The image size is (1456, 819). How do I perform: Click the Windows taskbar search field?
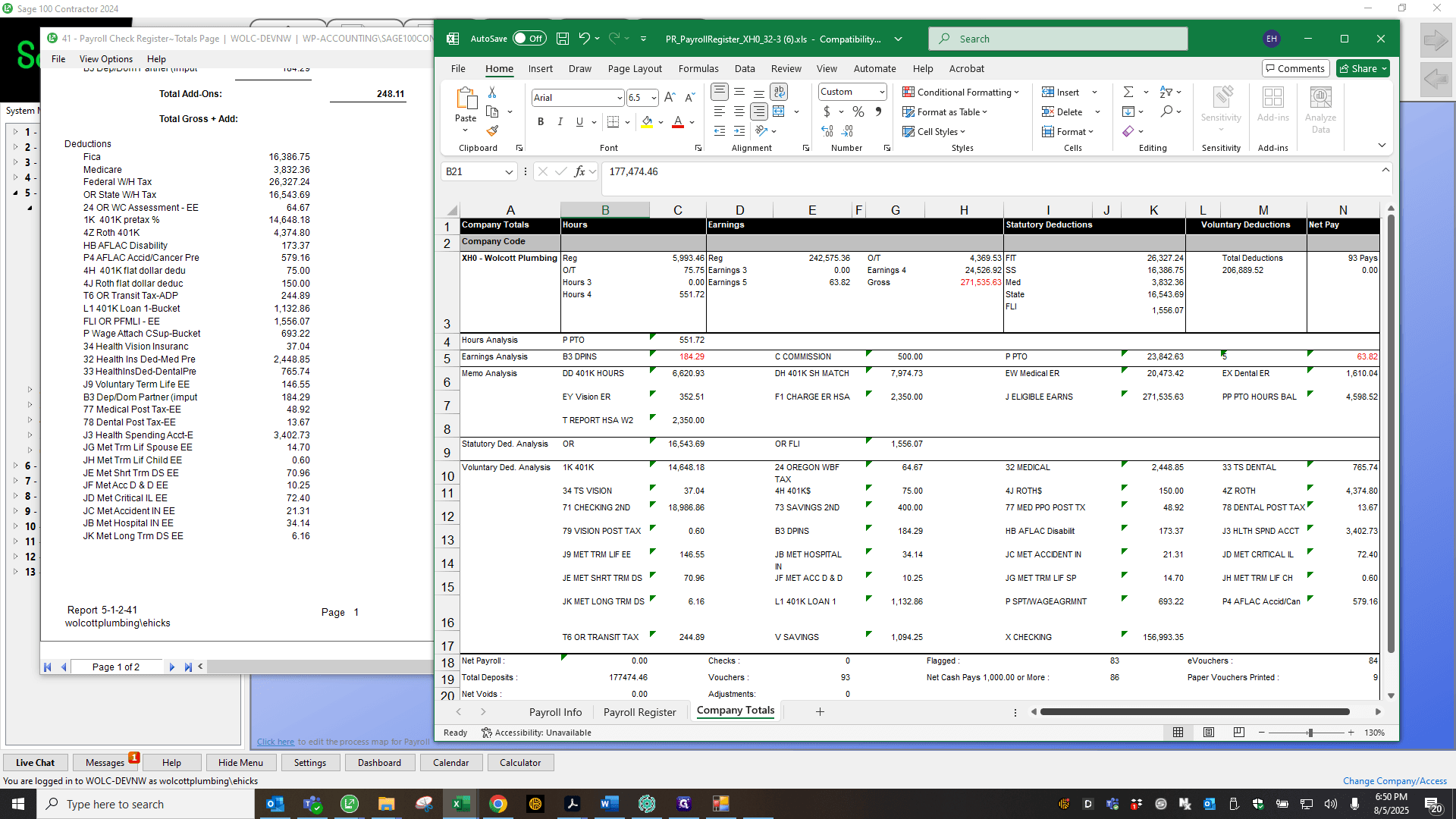146,804
